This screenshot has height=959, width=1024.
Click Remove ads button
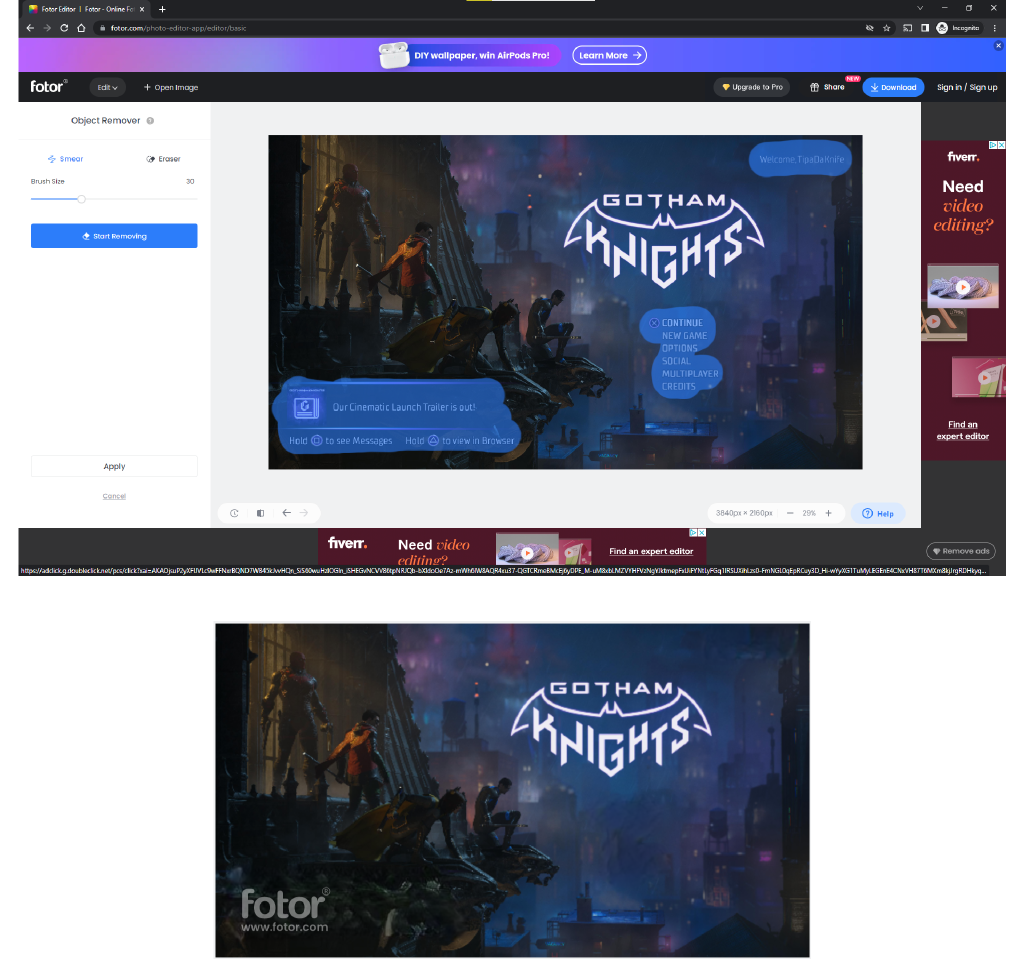click(x=961, y=551)
